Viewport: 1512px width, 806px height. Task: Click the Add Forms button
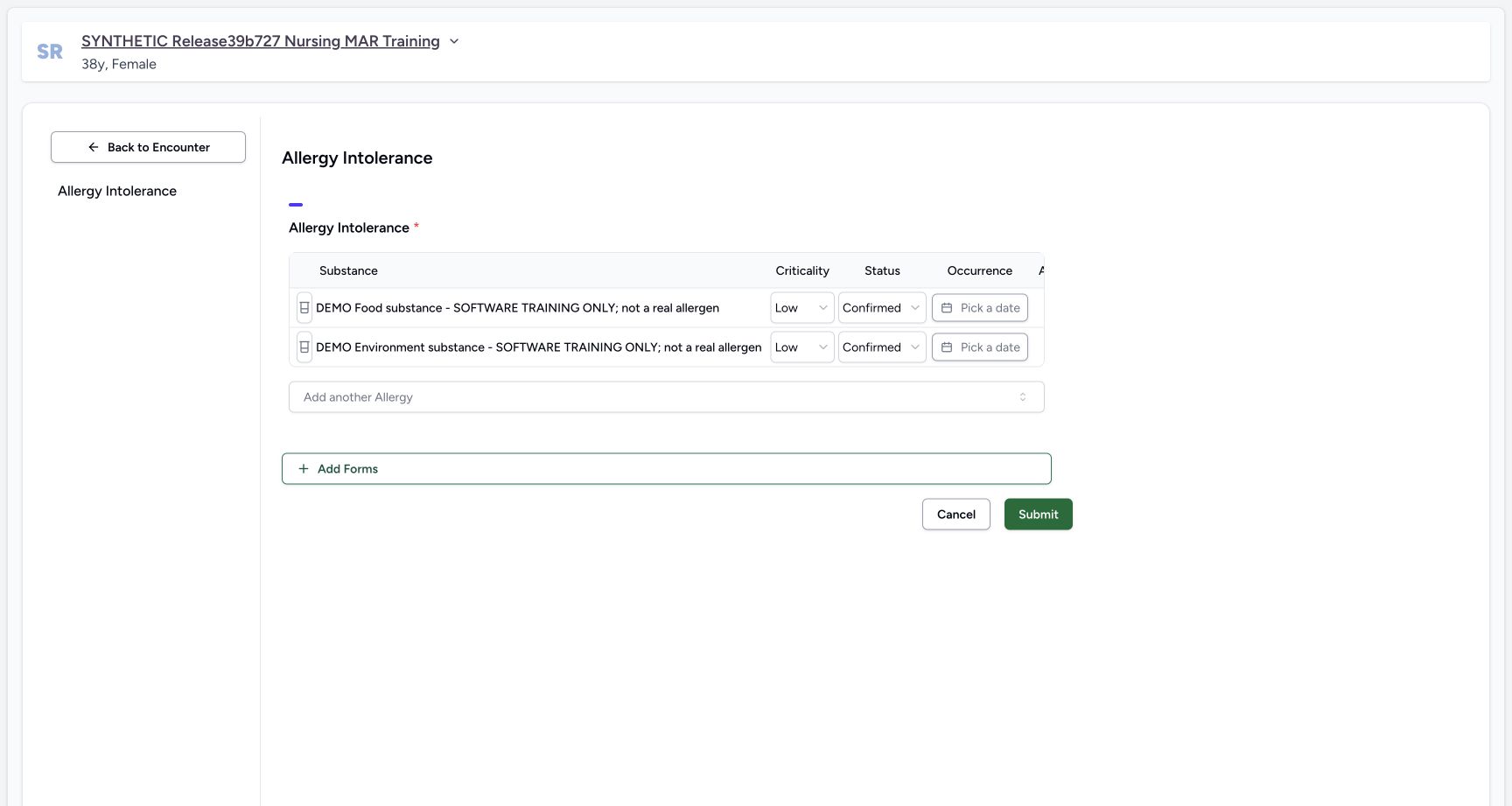(667, 469)
